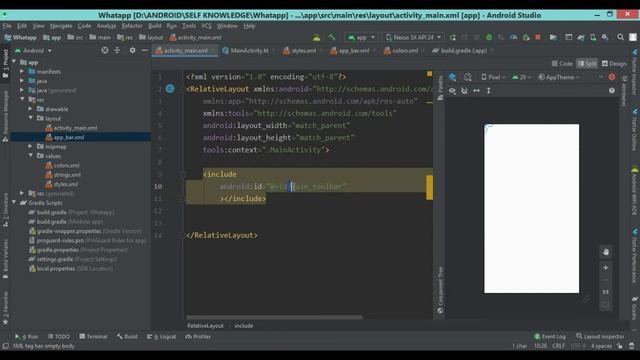The width and height of the screenshot is (640, 360).
Task: Click the help question mark icon in preview
Action: click(611, 91)
